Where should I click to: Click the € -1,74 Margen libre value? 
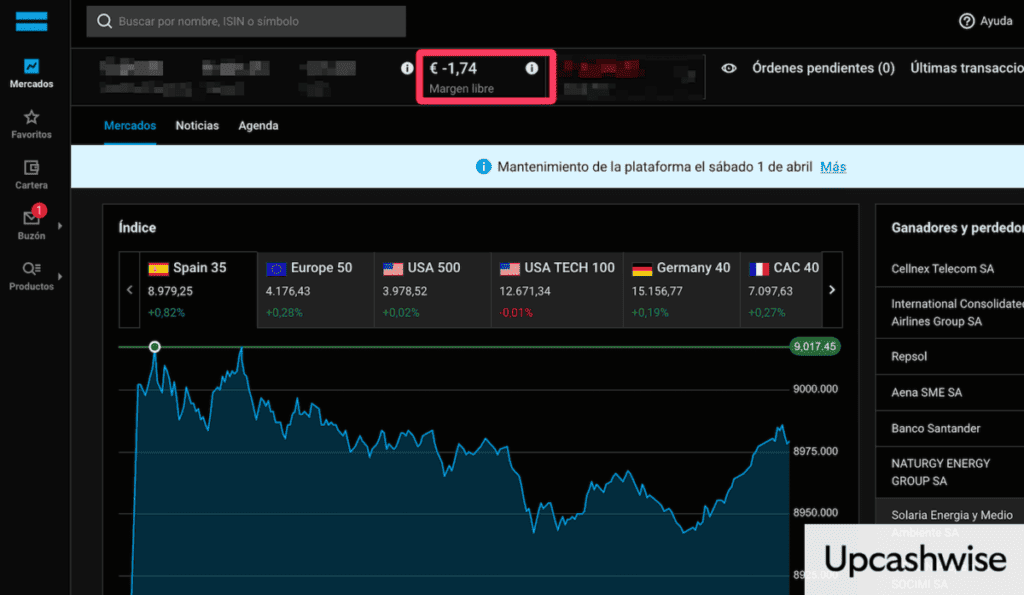point(453,68)
